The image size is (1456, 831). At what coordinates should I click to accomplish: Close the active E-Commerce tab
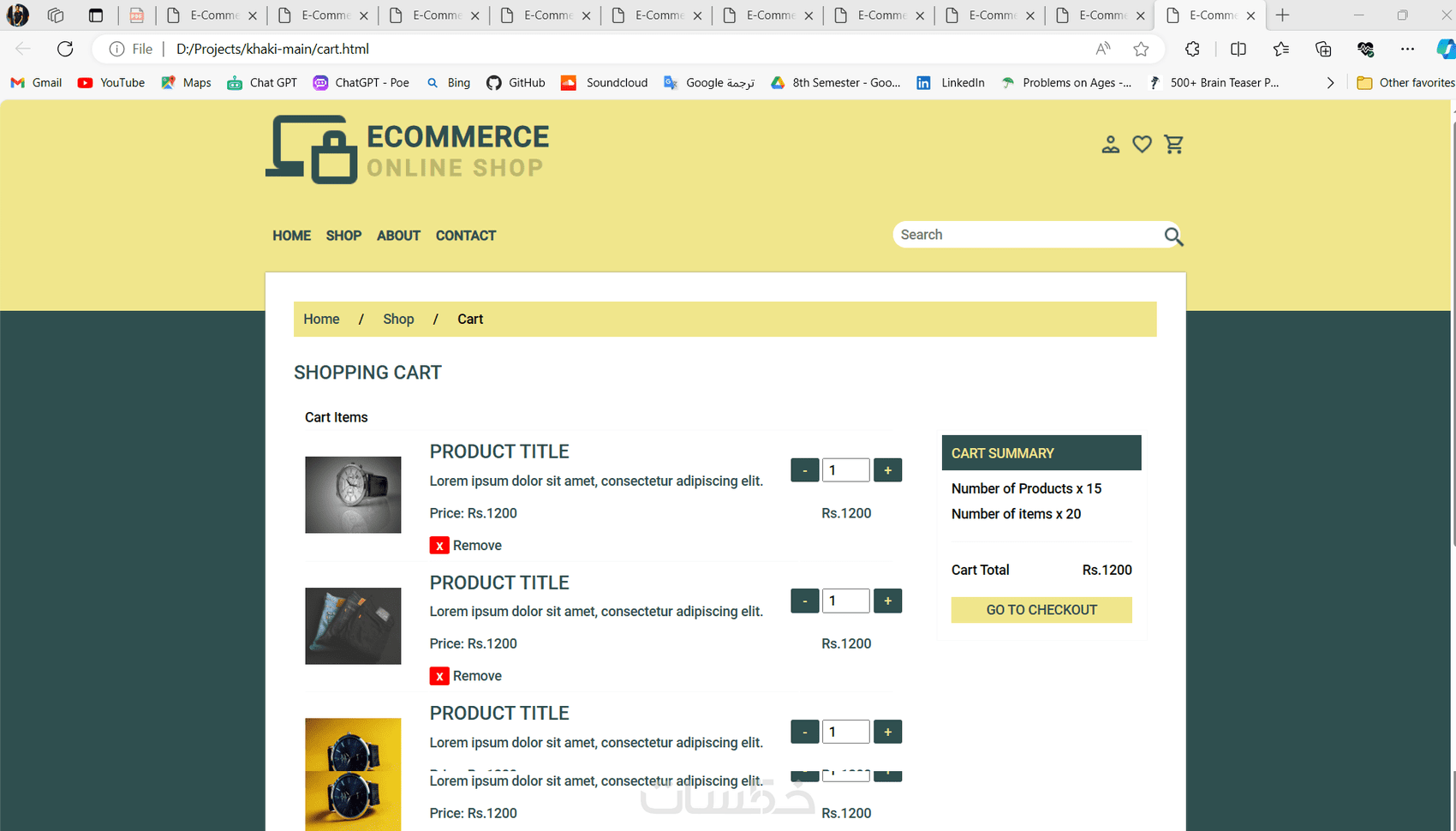click(x=1251, y=15)
